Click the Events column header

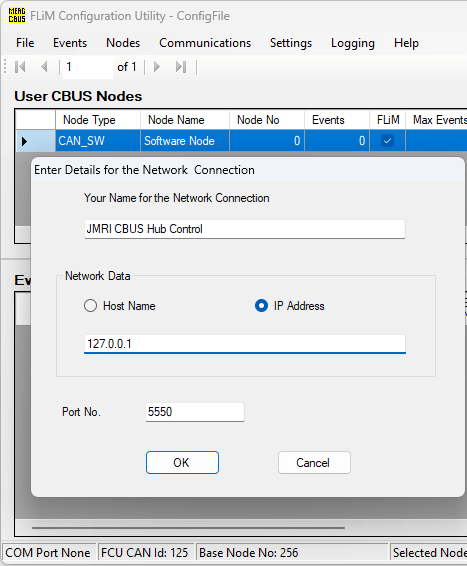click(x=337, y=119)
